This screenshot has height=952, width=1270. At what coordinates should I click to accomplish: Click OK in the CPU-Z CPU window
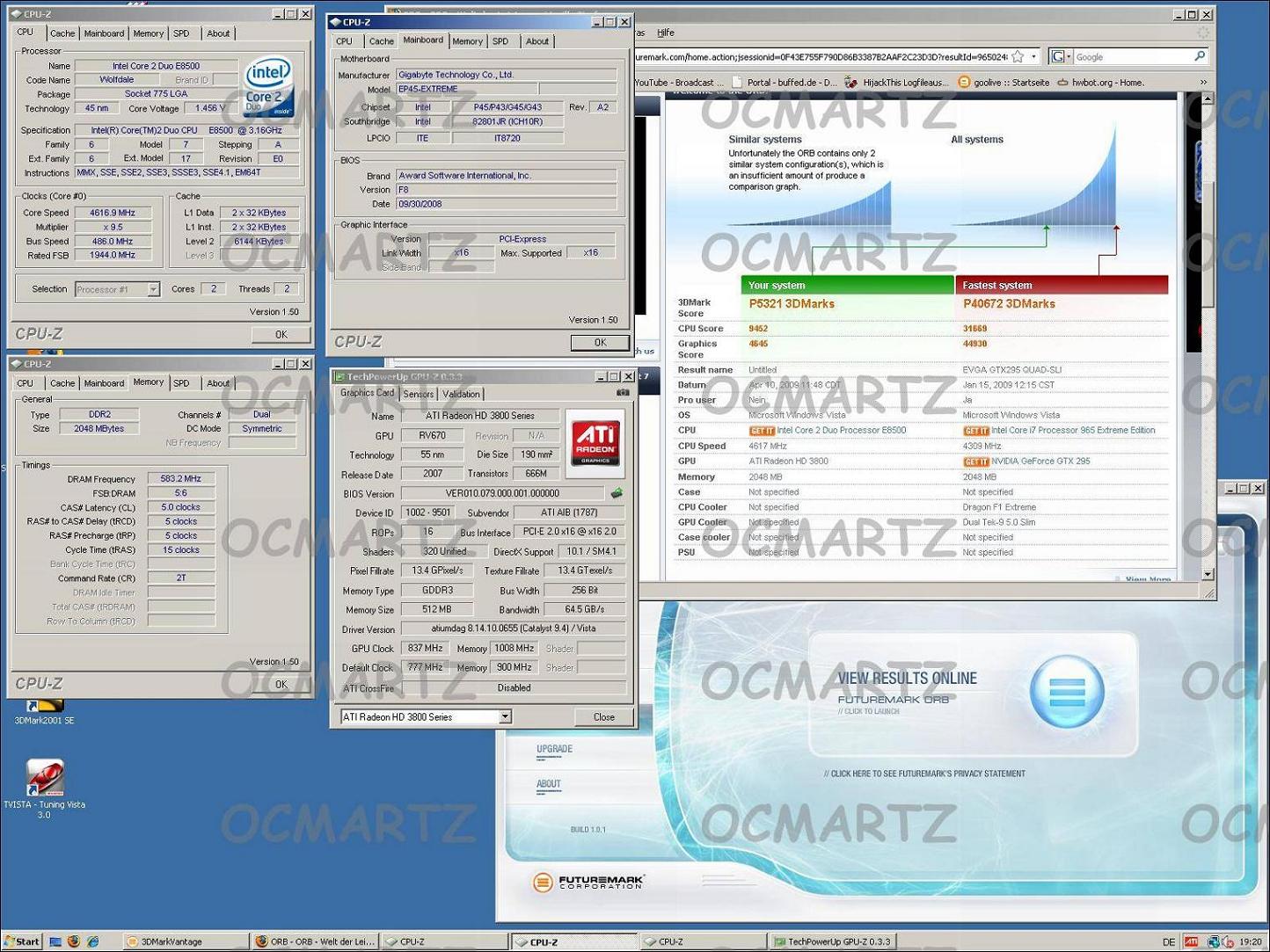[x=281, y=334]
